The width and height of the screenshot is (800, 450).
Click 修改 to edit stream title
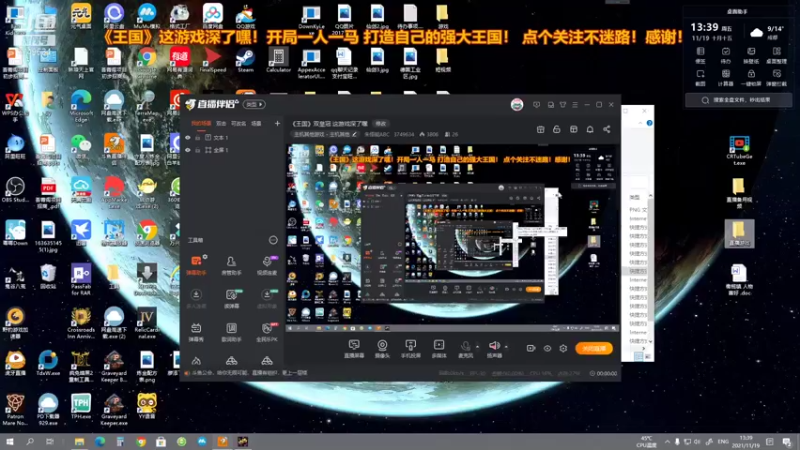[381, 123]
